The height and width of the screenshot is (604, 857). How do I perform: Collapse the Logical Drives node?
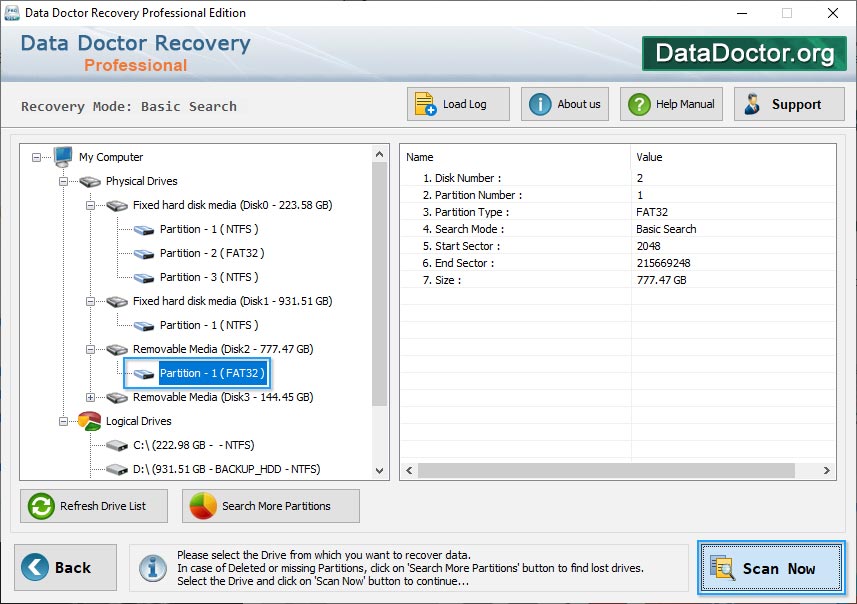coord(63,421)
